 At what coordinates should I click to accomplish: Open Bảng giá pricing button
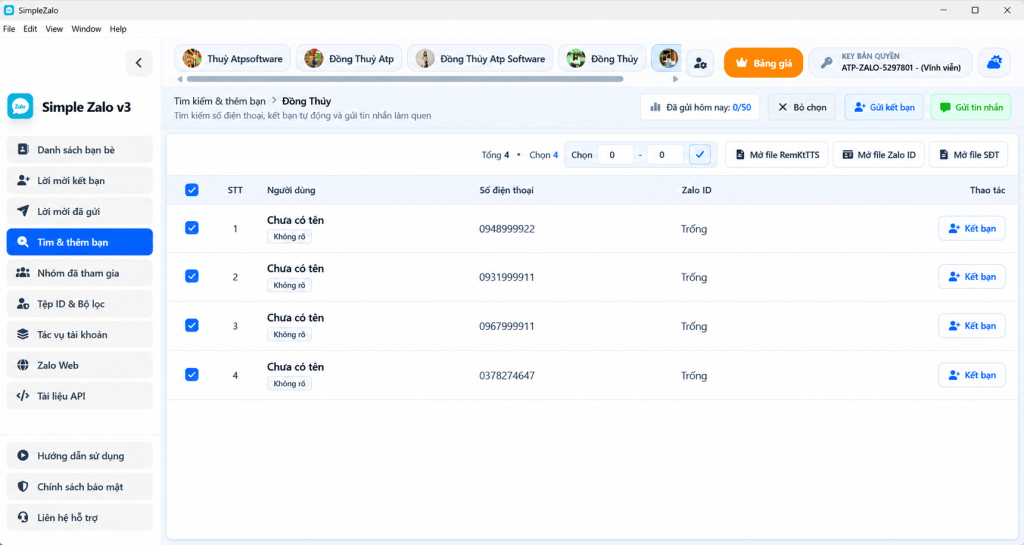click(x=763, y=63)
